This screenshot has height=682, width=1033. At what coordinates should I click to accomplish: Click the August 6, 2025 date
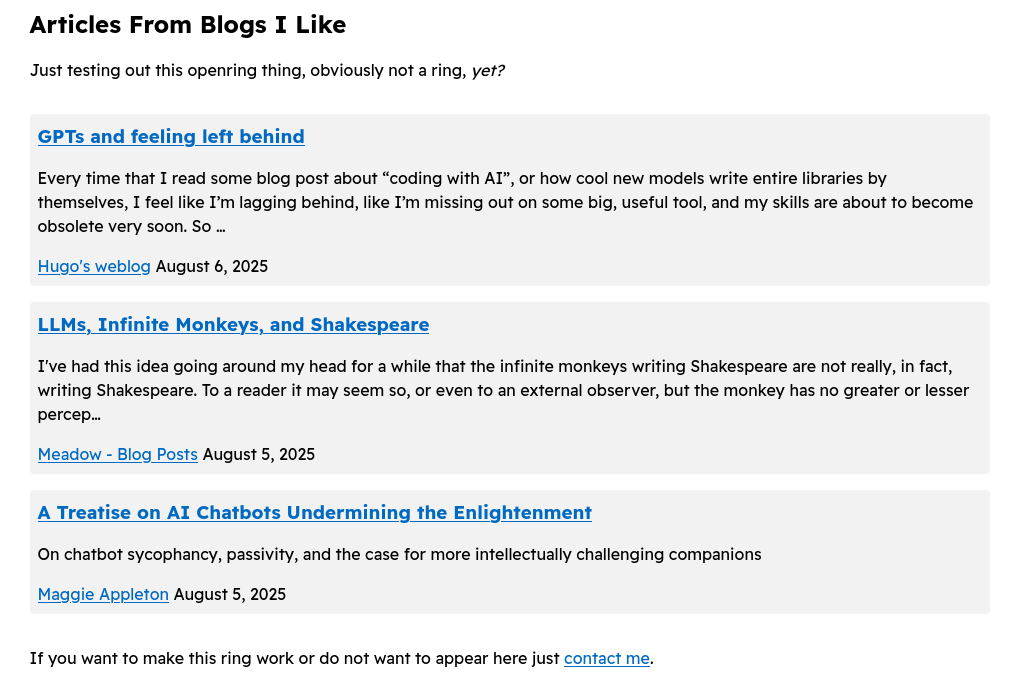pos(211,266)
